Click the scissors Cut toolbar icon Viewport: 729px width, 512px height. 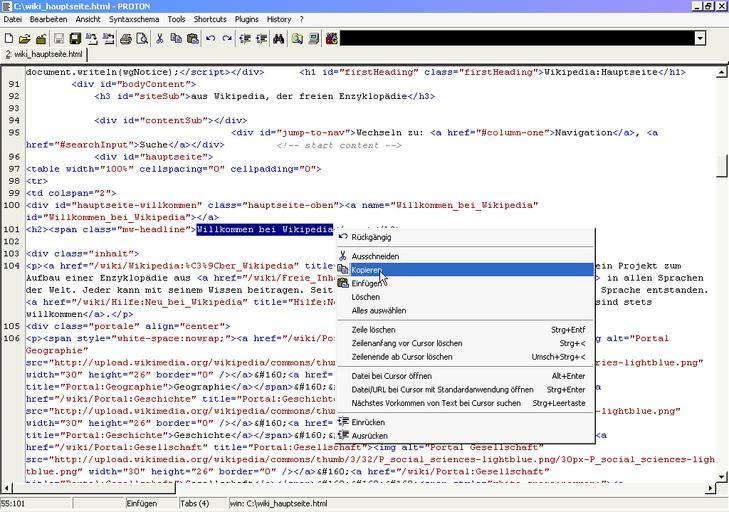pyautogui.click(x=159, y=39)
